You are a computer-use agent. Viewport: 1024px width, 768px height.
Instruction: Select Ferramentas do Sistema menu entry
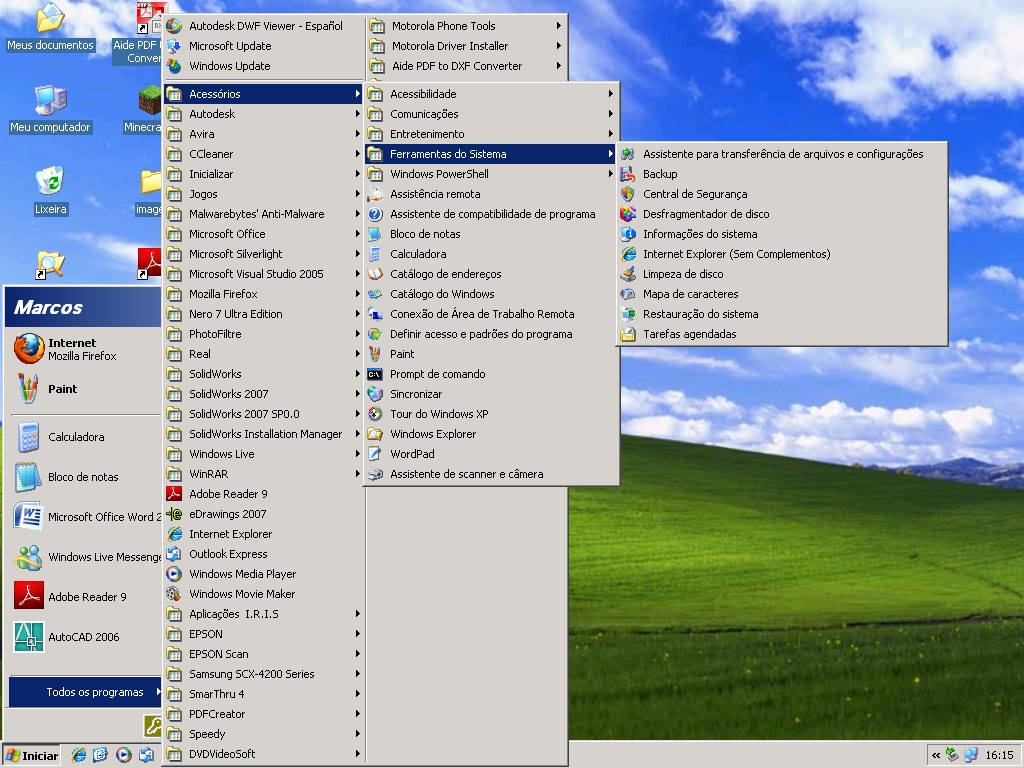[491, 154]
